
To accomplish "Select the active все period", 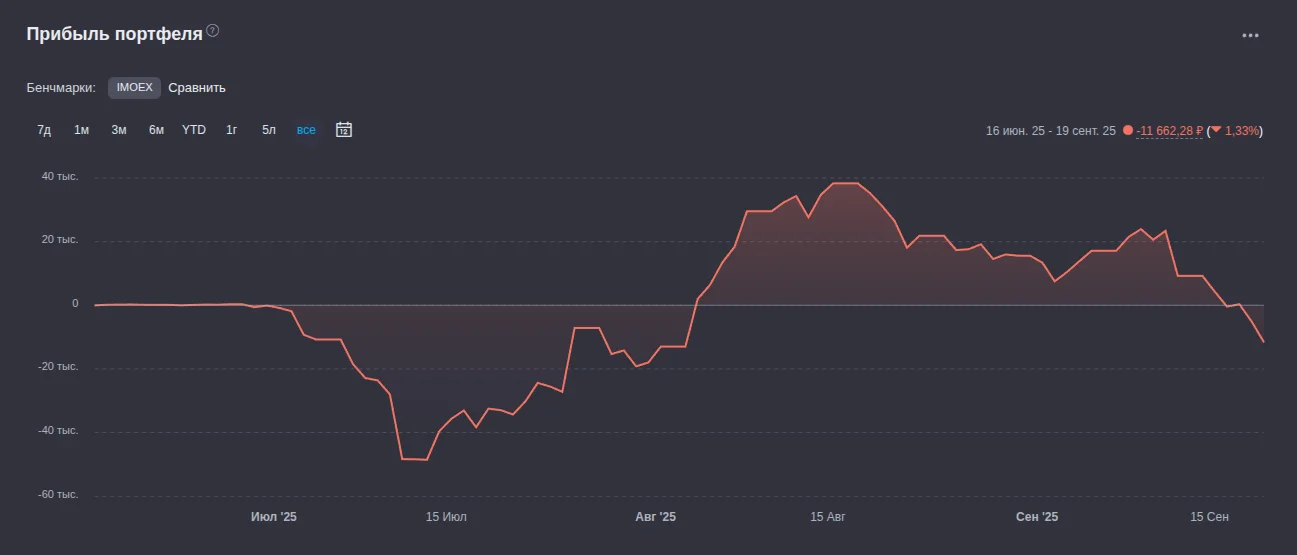I will click(x=306, y=130).
